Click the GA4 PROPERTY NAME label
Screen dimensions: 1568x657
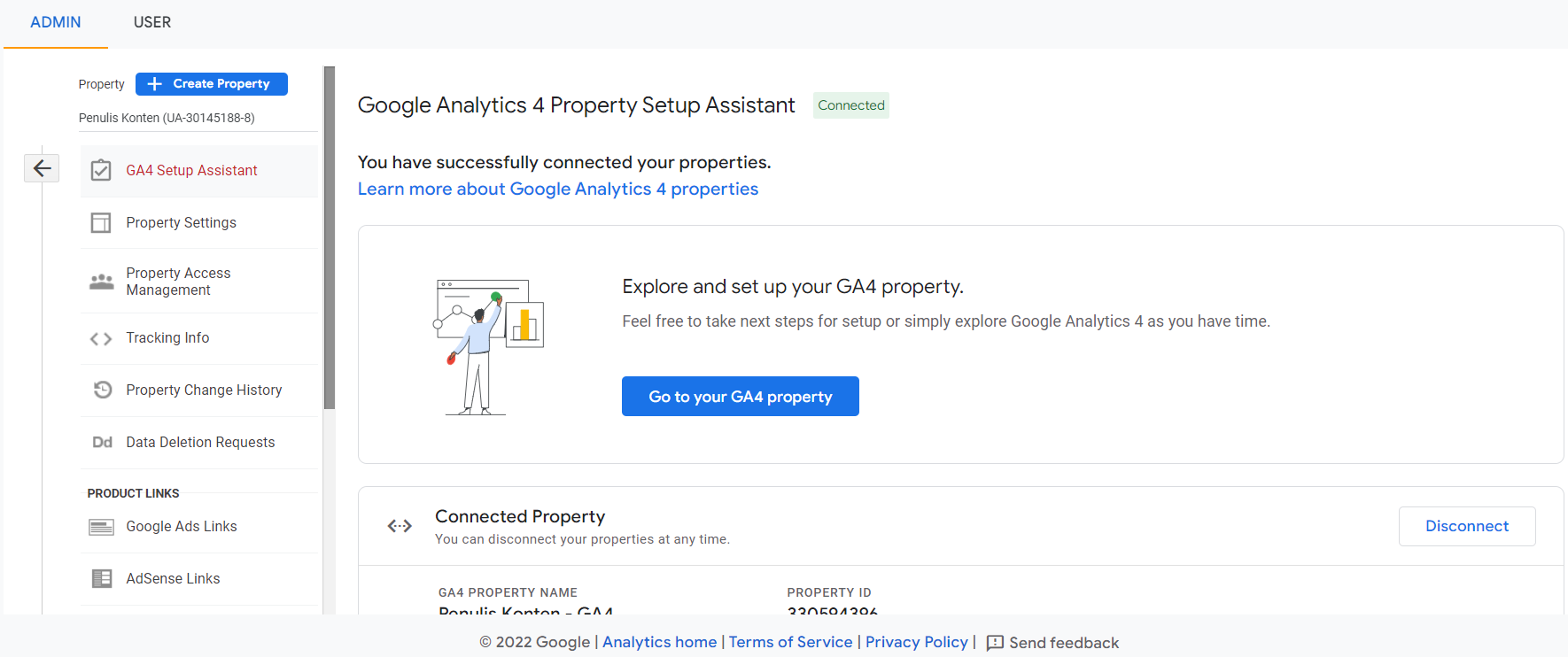coord(508,592)
